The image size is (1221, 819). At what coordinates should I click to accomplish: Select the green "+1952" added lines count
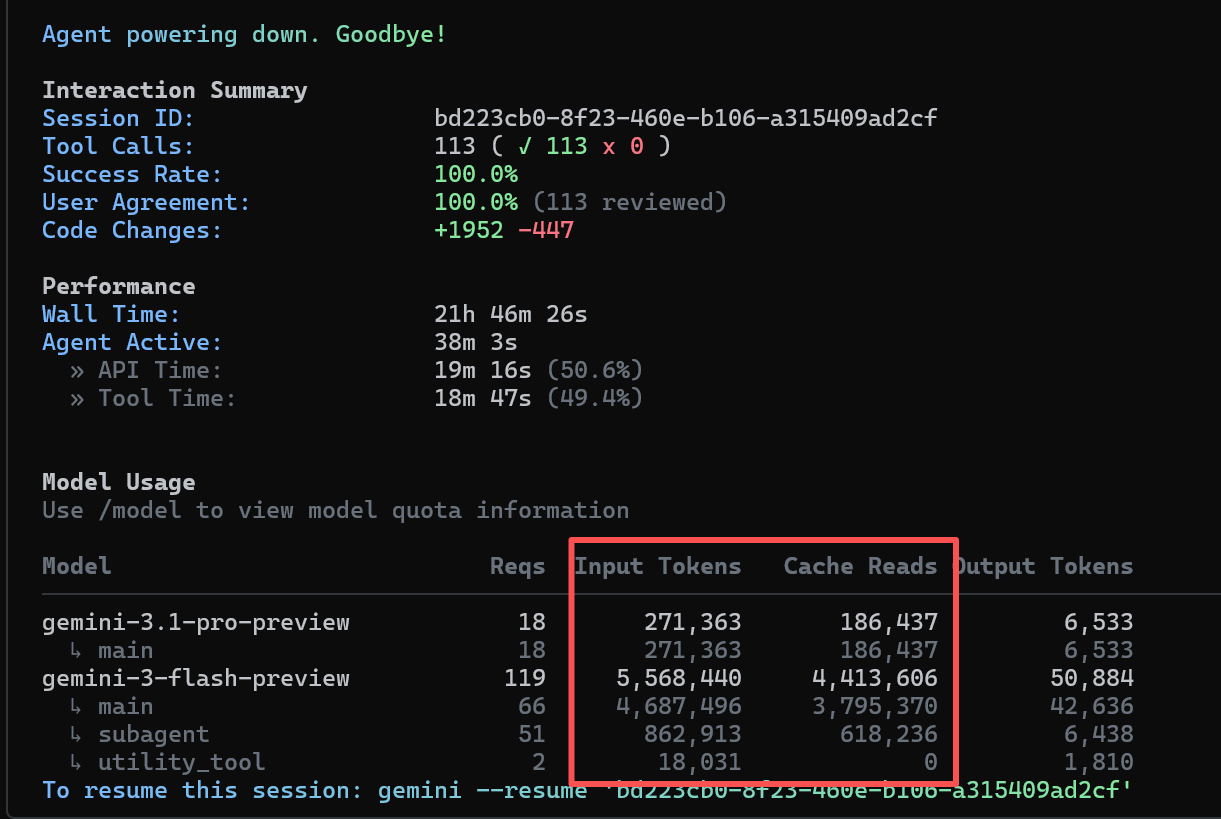[469, 230]
